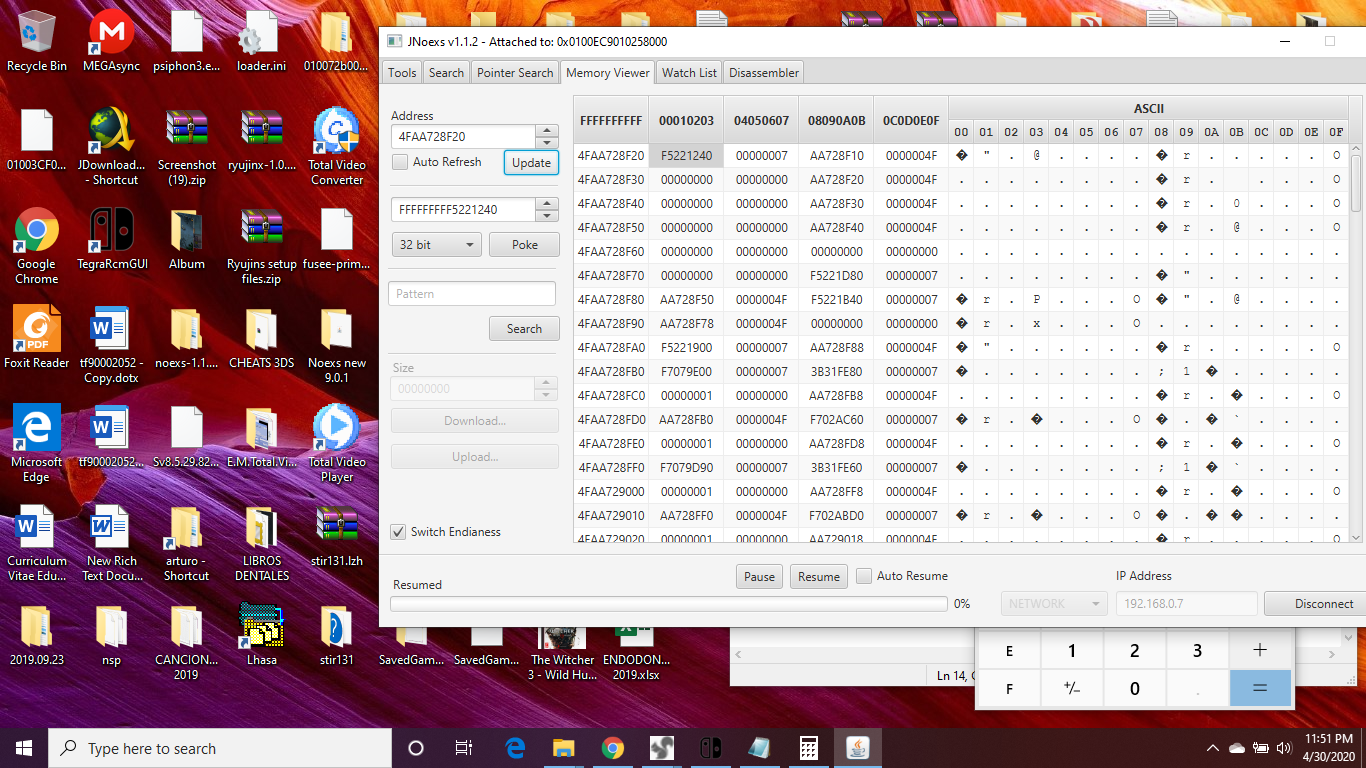This screenshot has width=1366, height=768.
Task: Open the Google Chrome desktop shortcut
Action: (x=37, y=246)
